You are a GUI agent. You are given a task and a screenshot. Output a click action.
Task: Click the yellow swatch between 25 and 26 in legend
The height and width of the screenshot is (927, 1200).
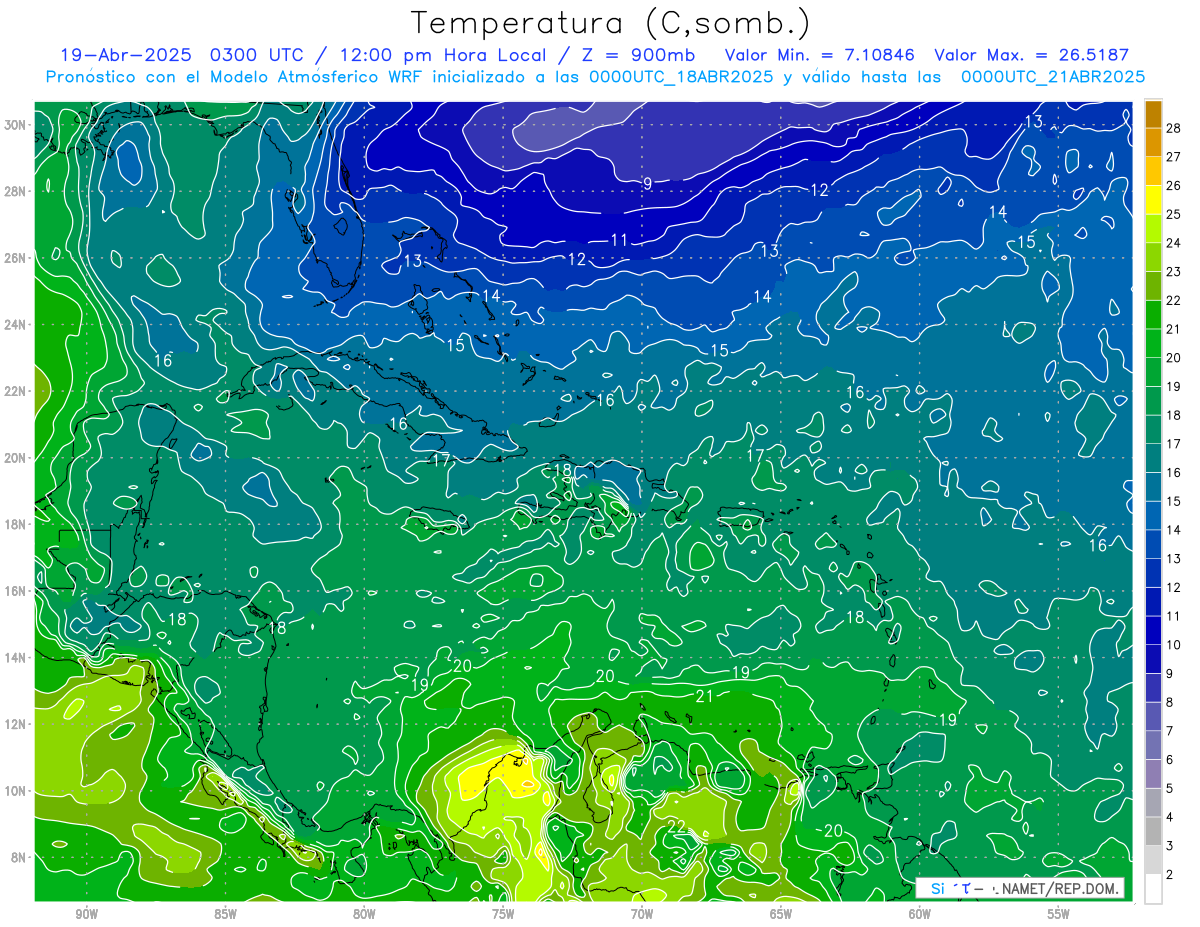coord(1153,199)
